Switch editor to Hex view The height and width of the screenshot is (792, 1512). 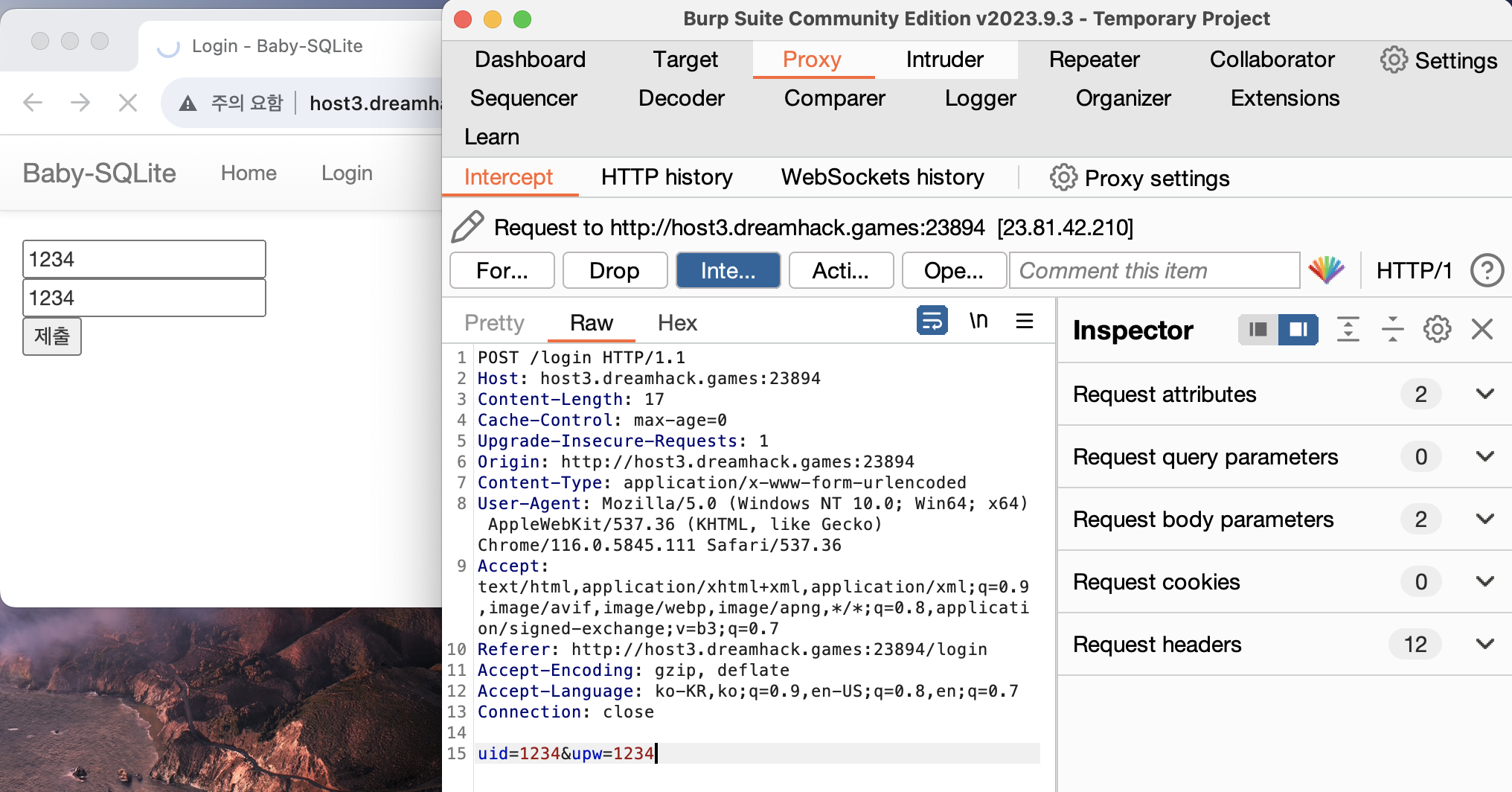click(677, 322)
